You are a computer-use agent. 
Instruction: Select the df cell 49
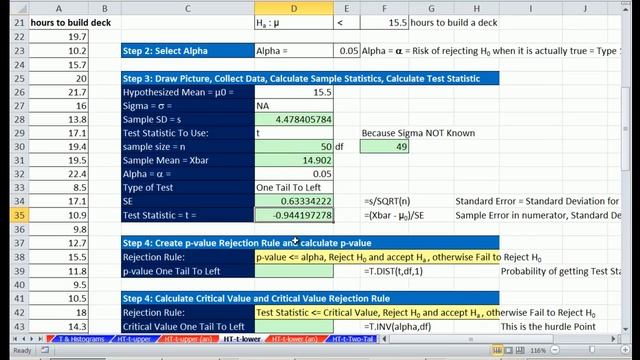point(384,147)
